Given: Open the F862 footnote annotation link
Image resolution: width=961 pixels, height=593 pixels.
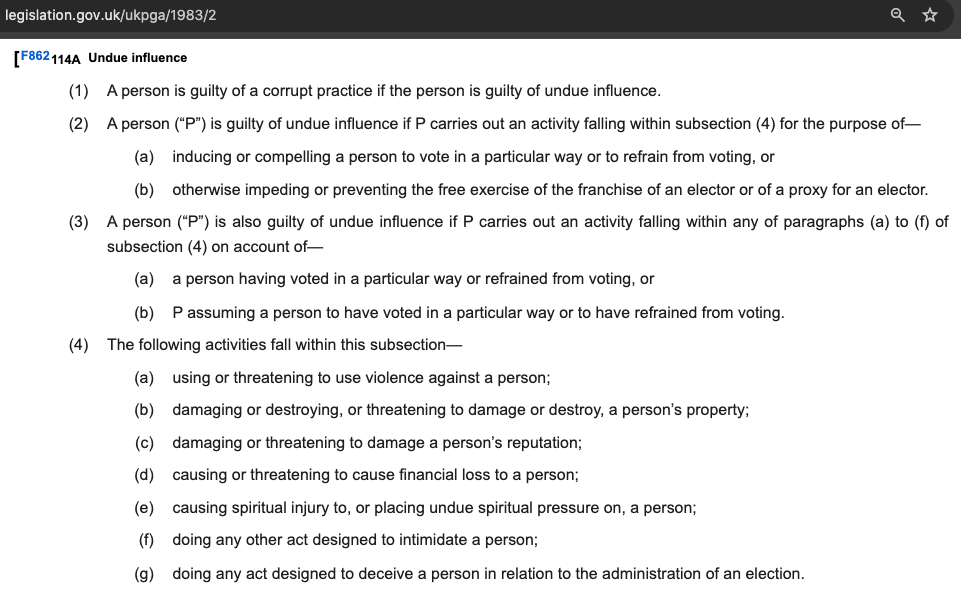Looking at the screenshot, I should (35, 57).
